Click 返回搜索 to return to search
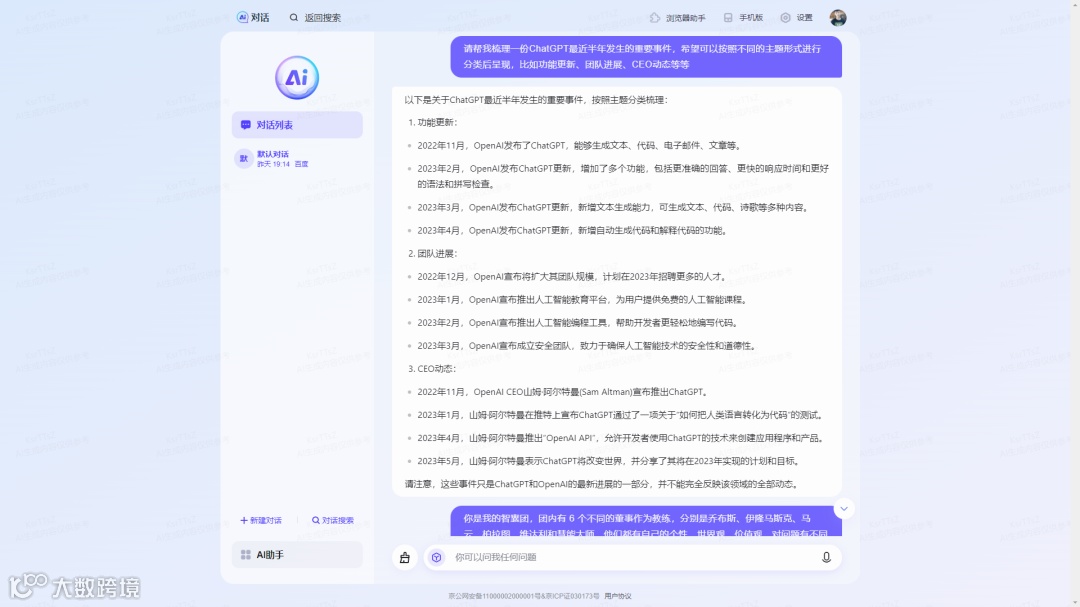The height and width of the screenshot is (607, 1080). (x=315, y=17)
